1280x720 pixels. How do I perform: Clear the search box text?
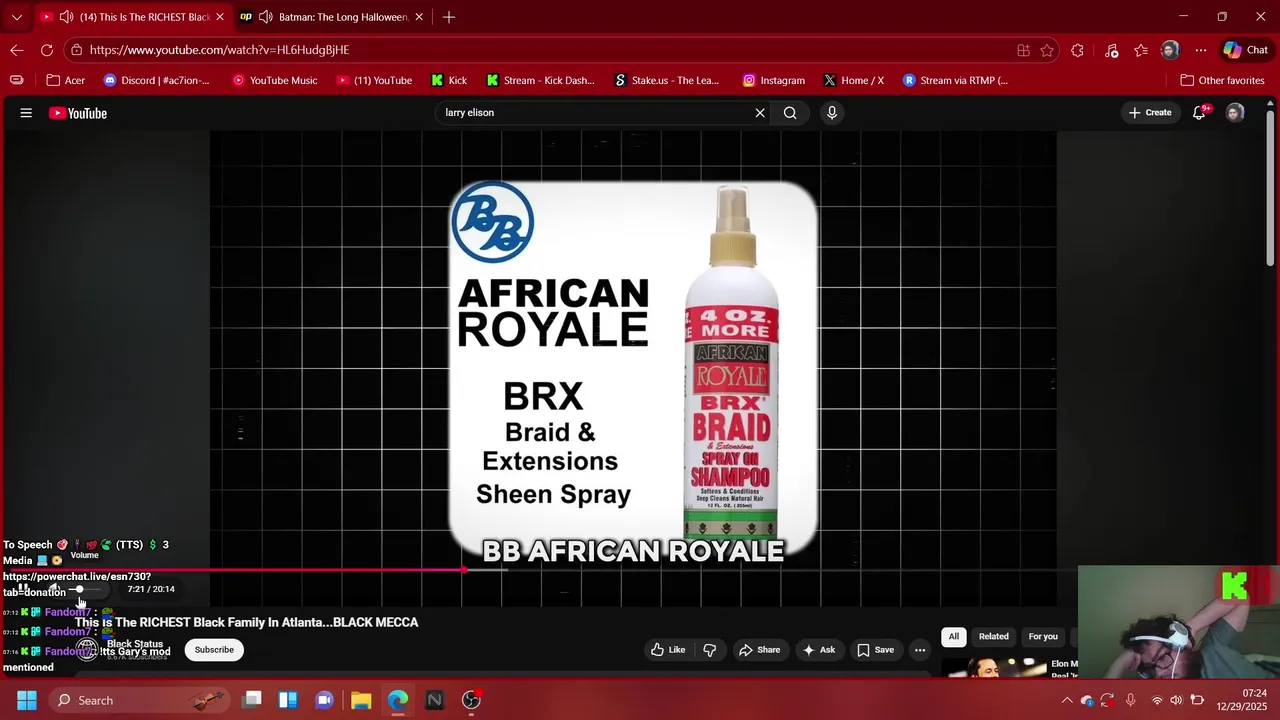point(760,113)
